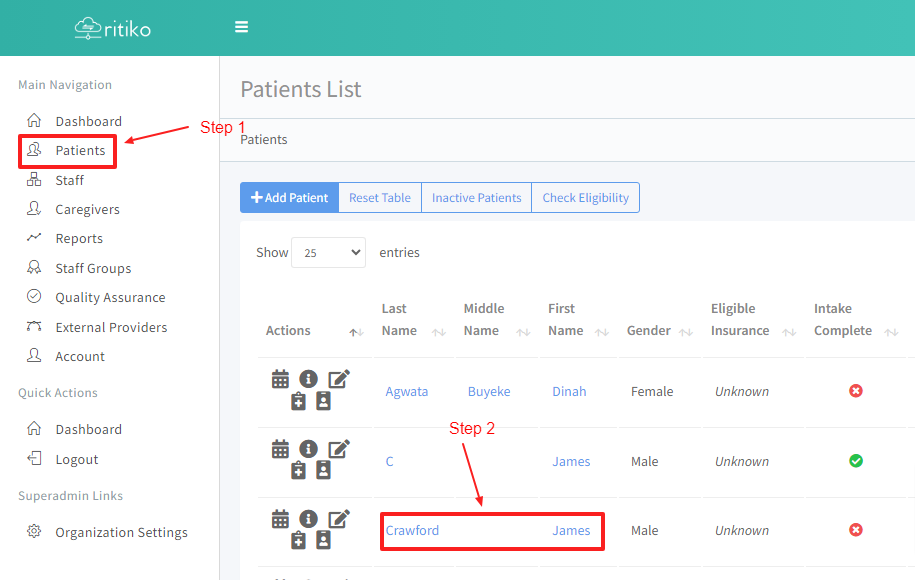Open Quality Assurance navigation item
915x580 pixels.
[110, 297]
